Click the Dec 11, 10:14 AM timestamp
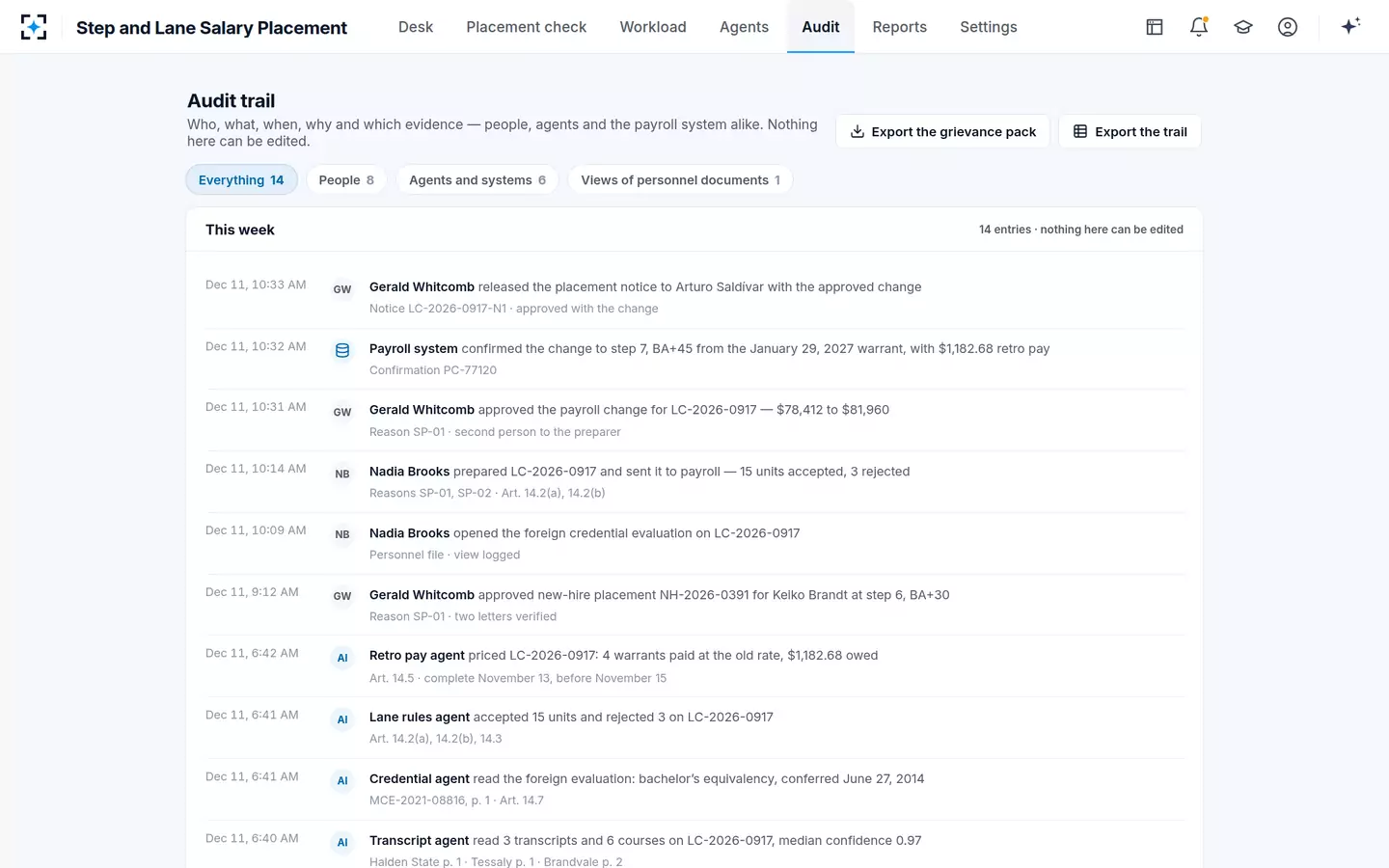The width and height of the screenshot is (1389, 868). click(256, 469)
